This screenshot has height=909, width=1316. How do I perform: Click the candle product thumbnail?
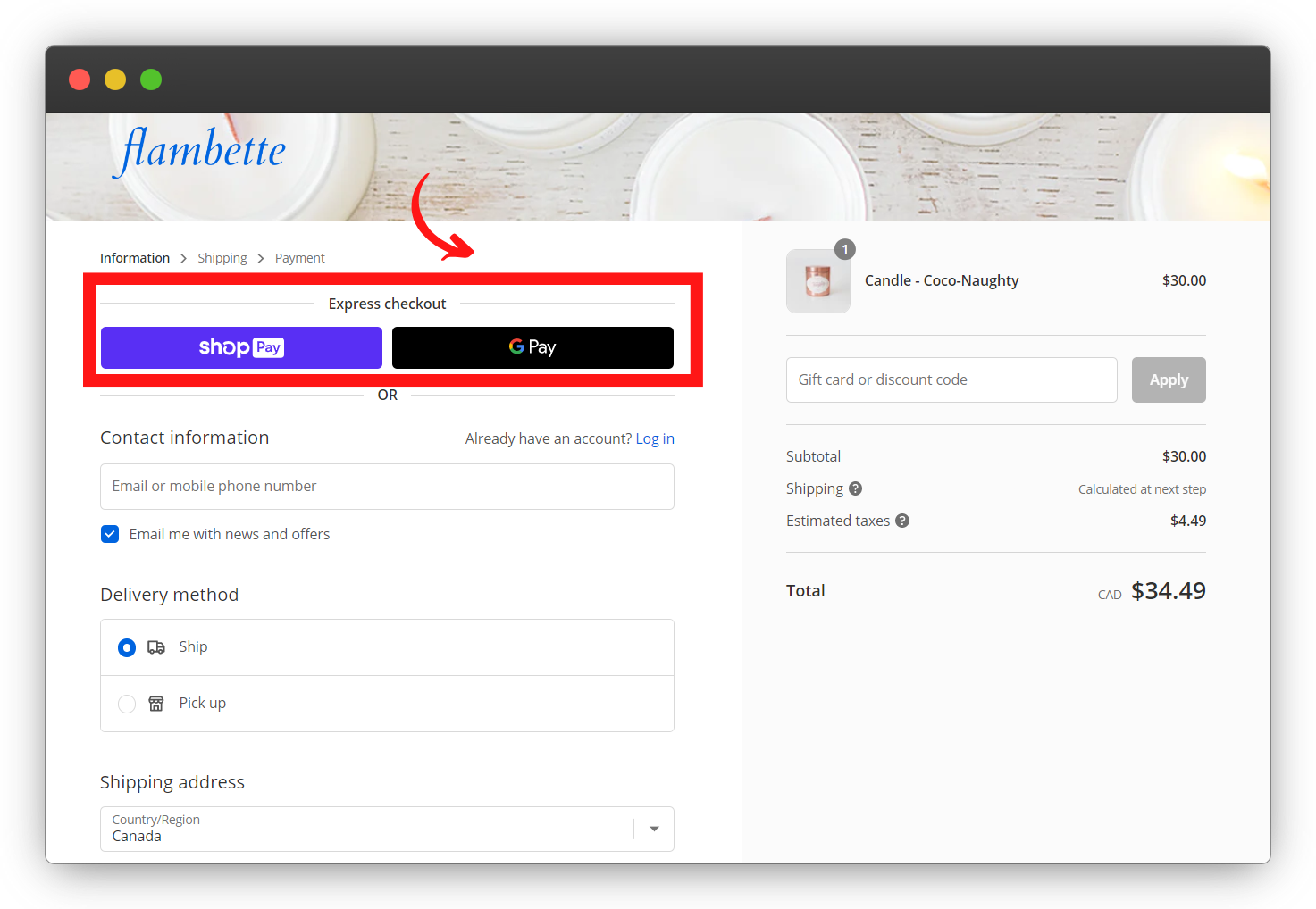(x=818, y=281)
